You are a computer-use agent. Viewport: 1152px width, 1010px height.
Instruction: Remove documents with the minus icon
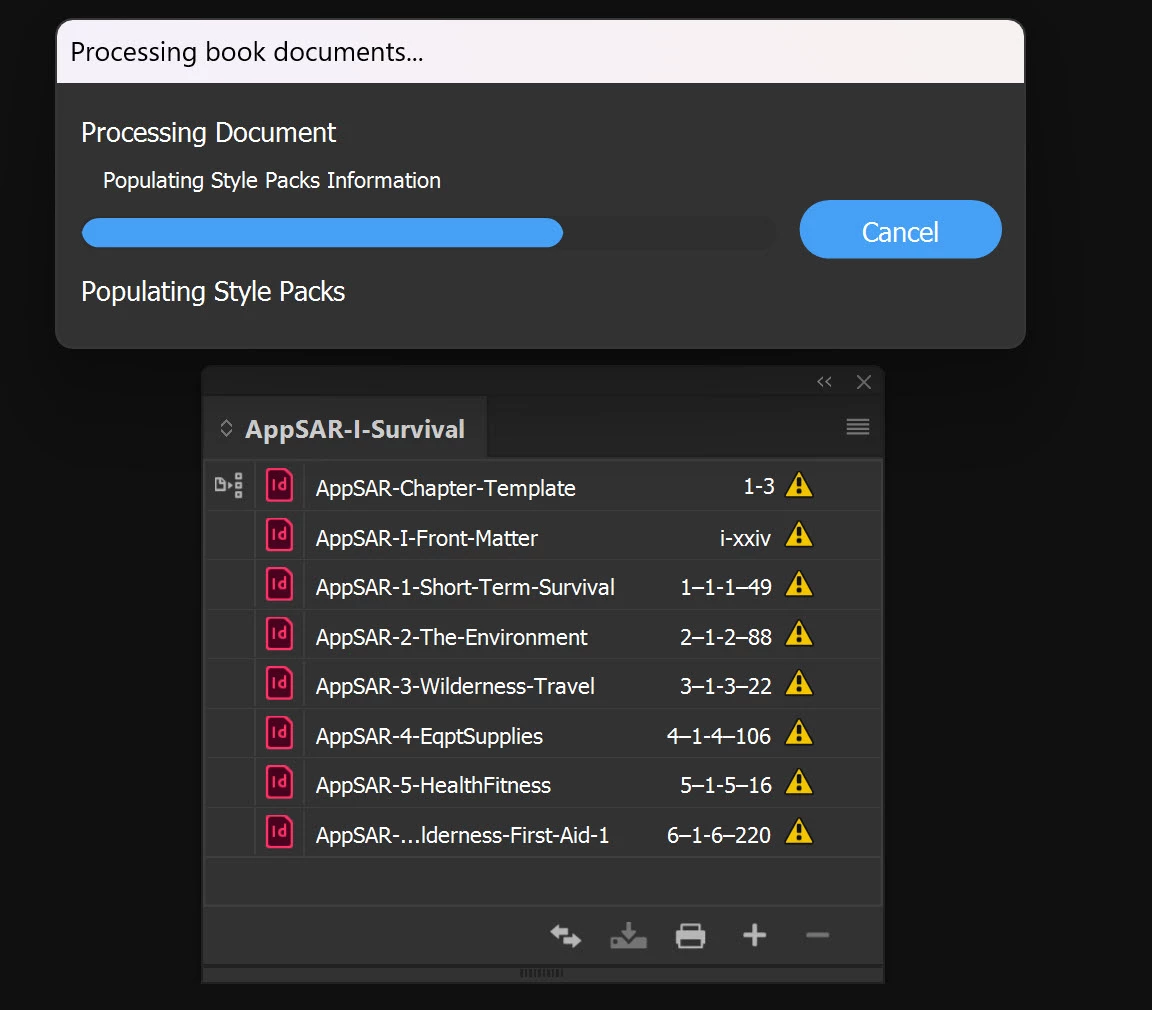(817, 935)
